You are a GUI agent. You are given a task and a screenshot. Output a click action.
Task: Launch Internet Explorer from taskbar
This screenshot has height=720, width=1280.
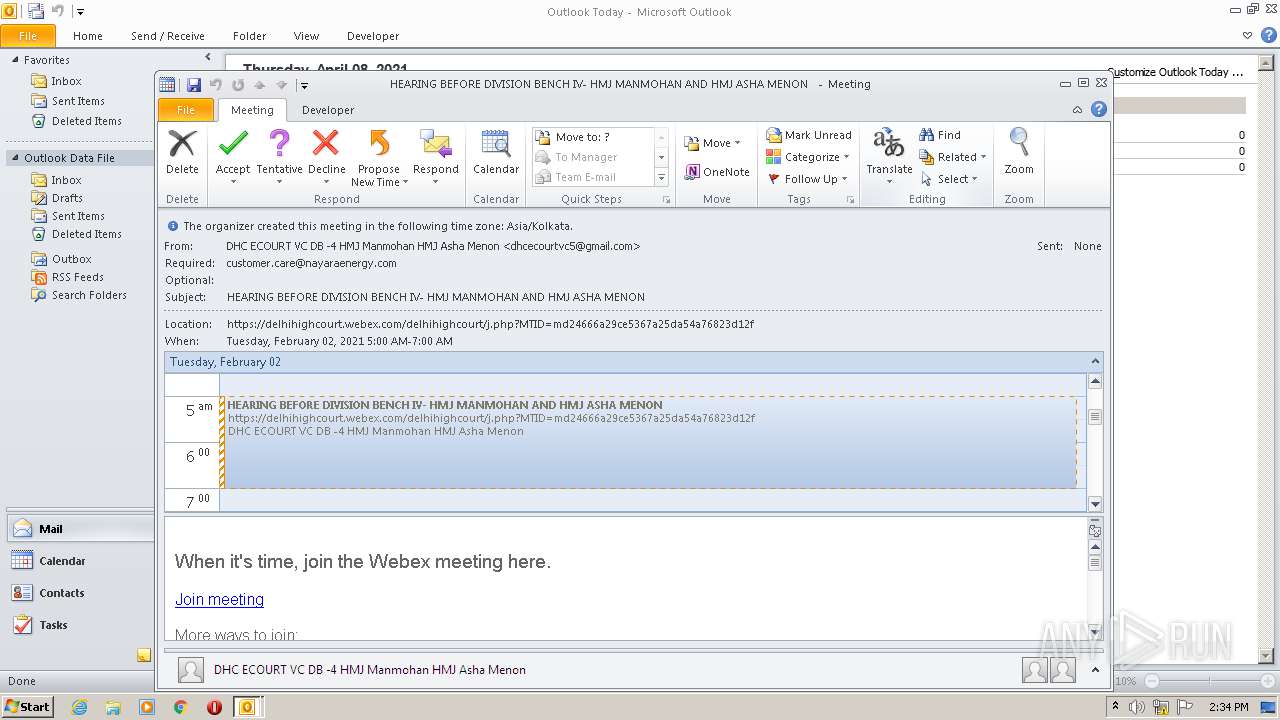[79, 707]
